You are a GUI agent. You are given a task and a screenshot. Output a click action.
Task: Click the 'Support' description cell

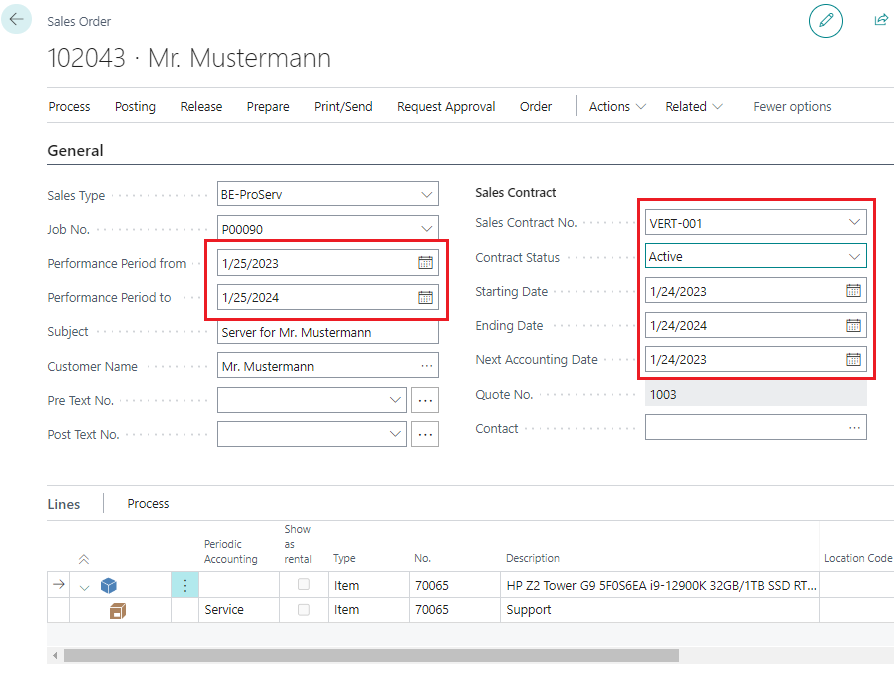(x=660, y=610)
